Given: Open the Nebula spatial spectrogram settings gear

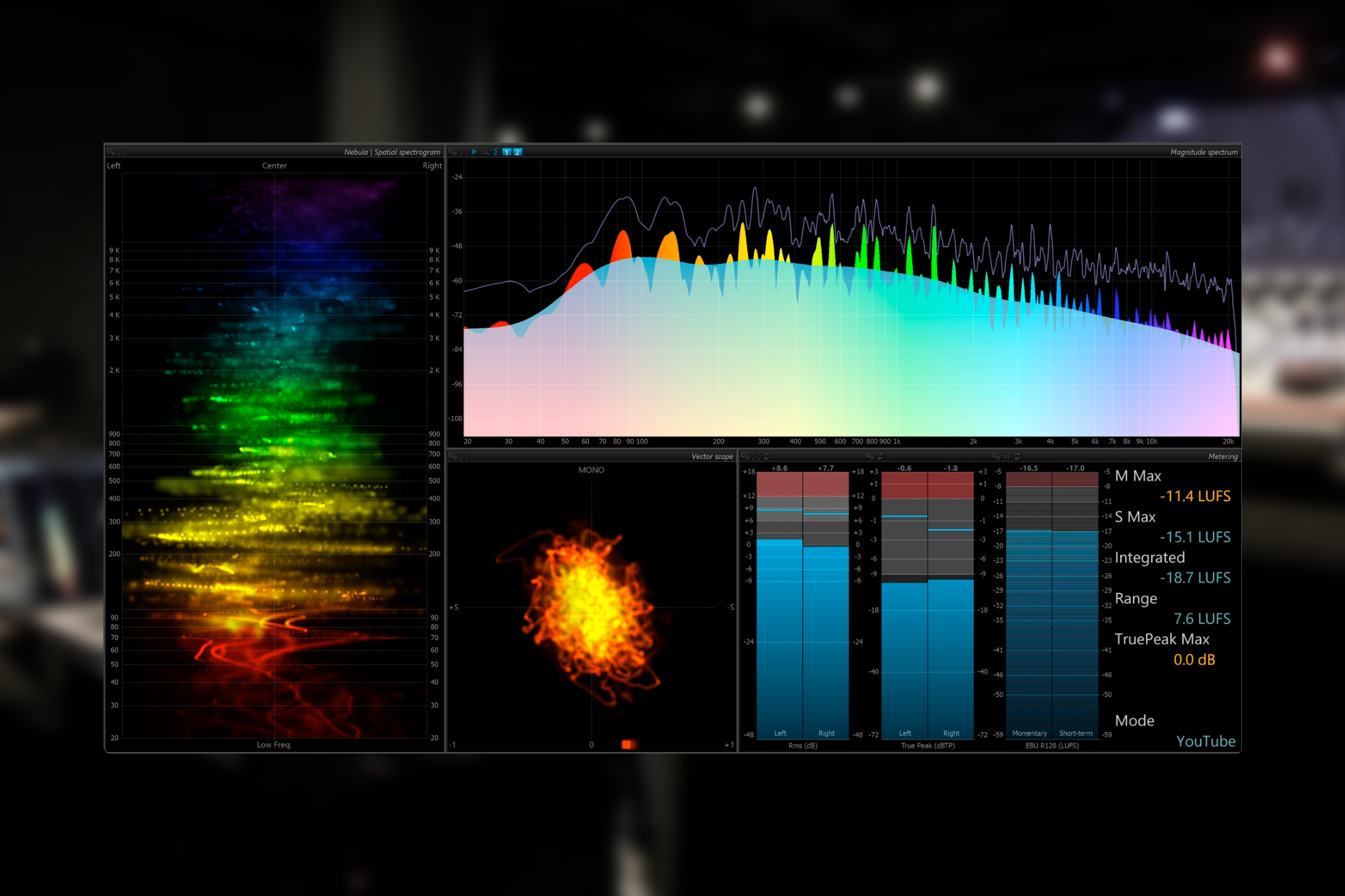Looking at the screenshot, I should point(110,152).
